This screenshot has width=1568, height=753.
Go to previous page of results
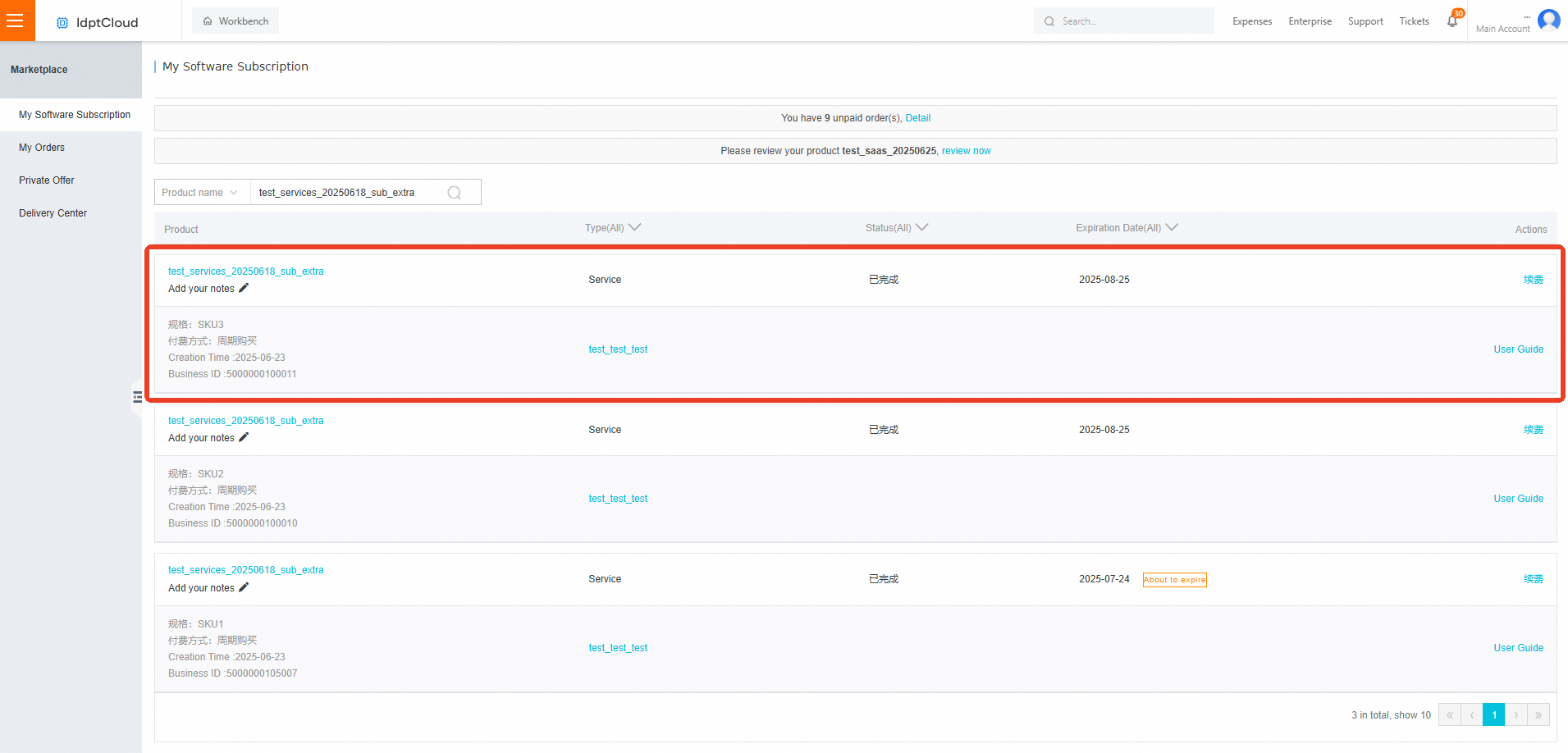click(1472, 715)
